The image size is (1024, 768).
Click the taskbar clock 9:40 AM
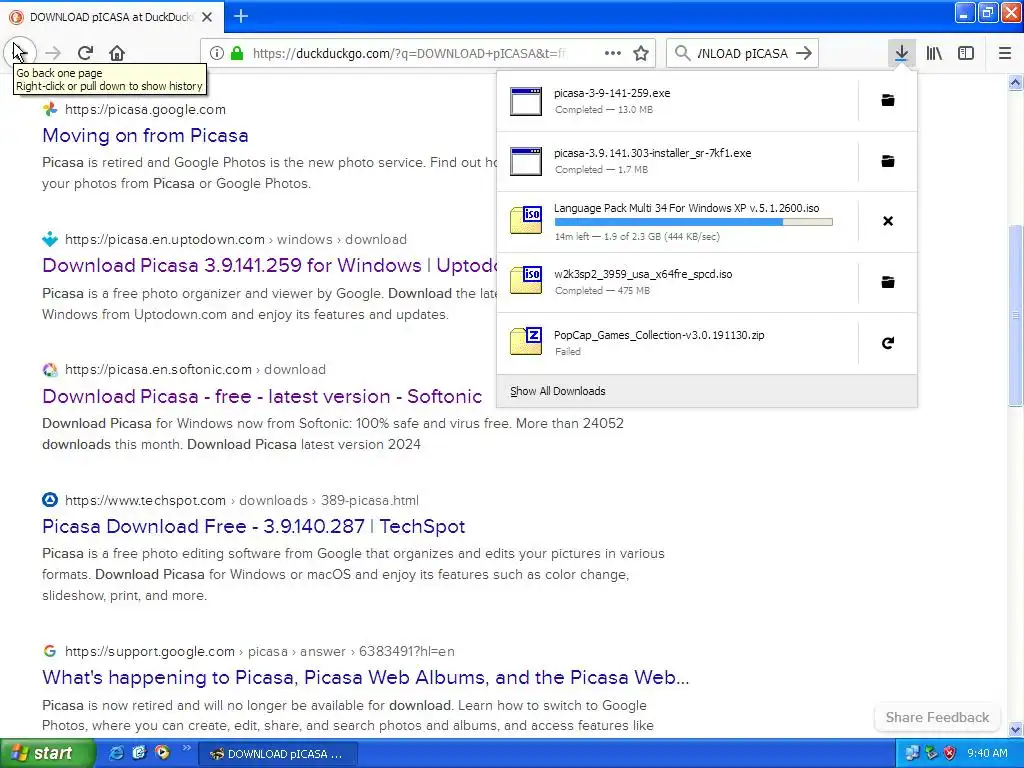(987, 753)
